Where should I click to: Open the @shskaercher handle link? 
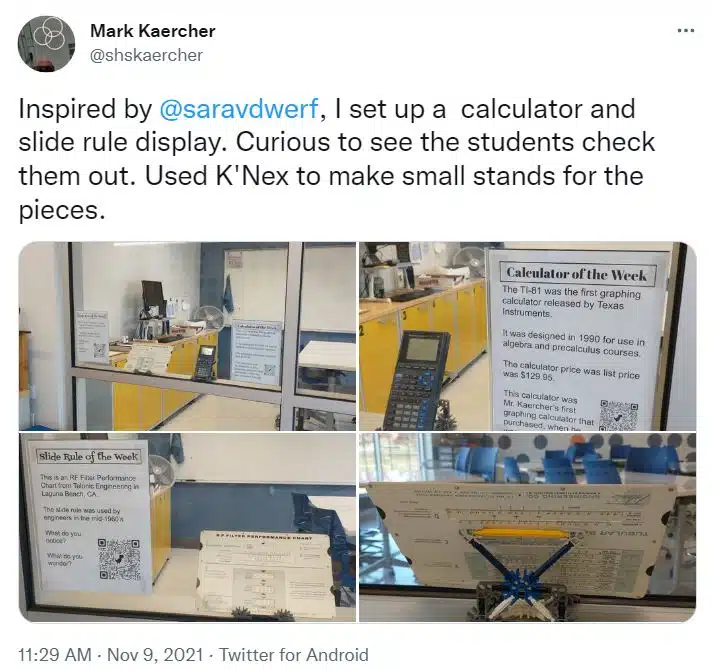click(x=146, y=55)
